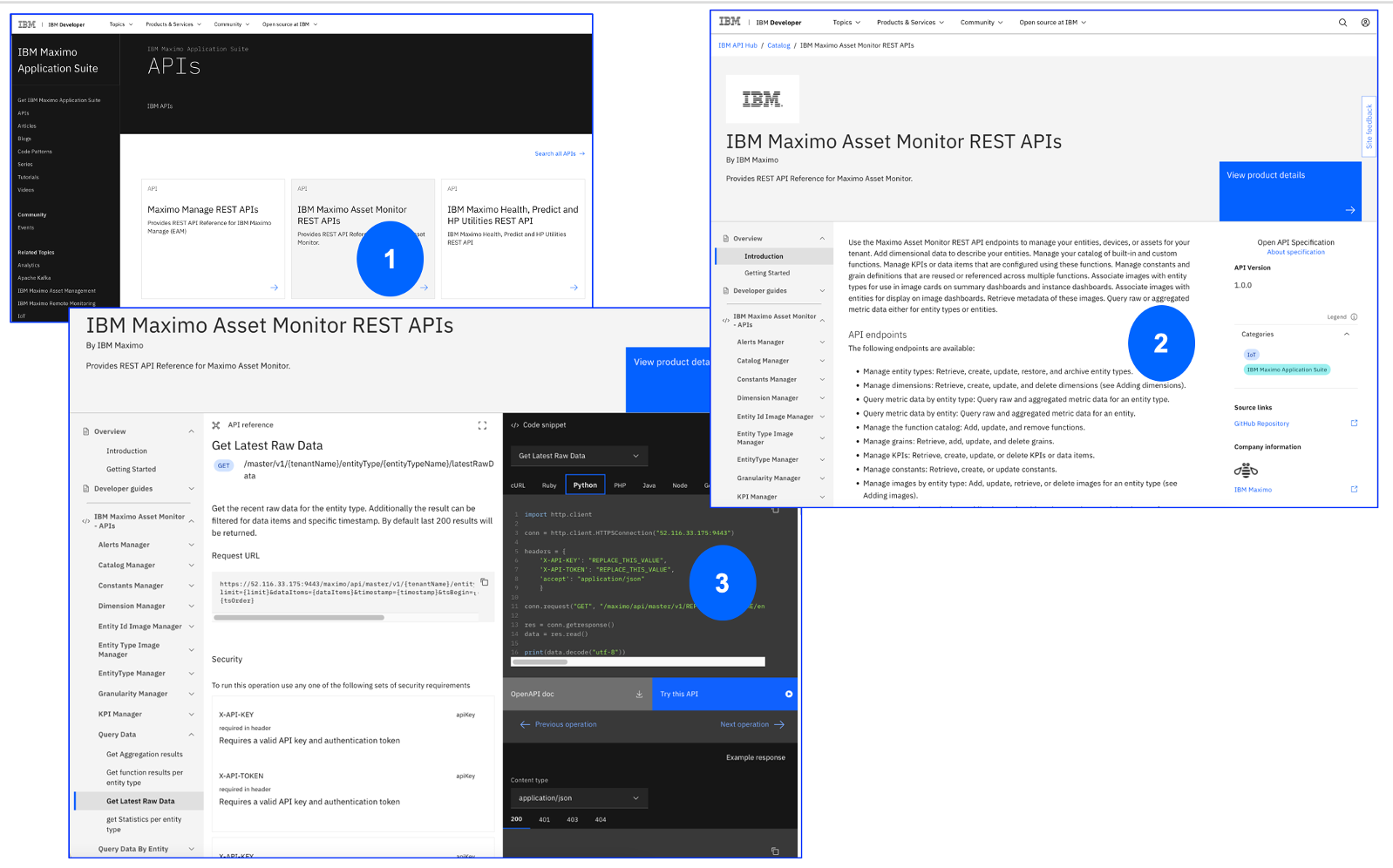1393x868 pixels.
Task: Select get Statistics per entity type
Action: [144, 824]
